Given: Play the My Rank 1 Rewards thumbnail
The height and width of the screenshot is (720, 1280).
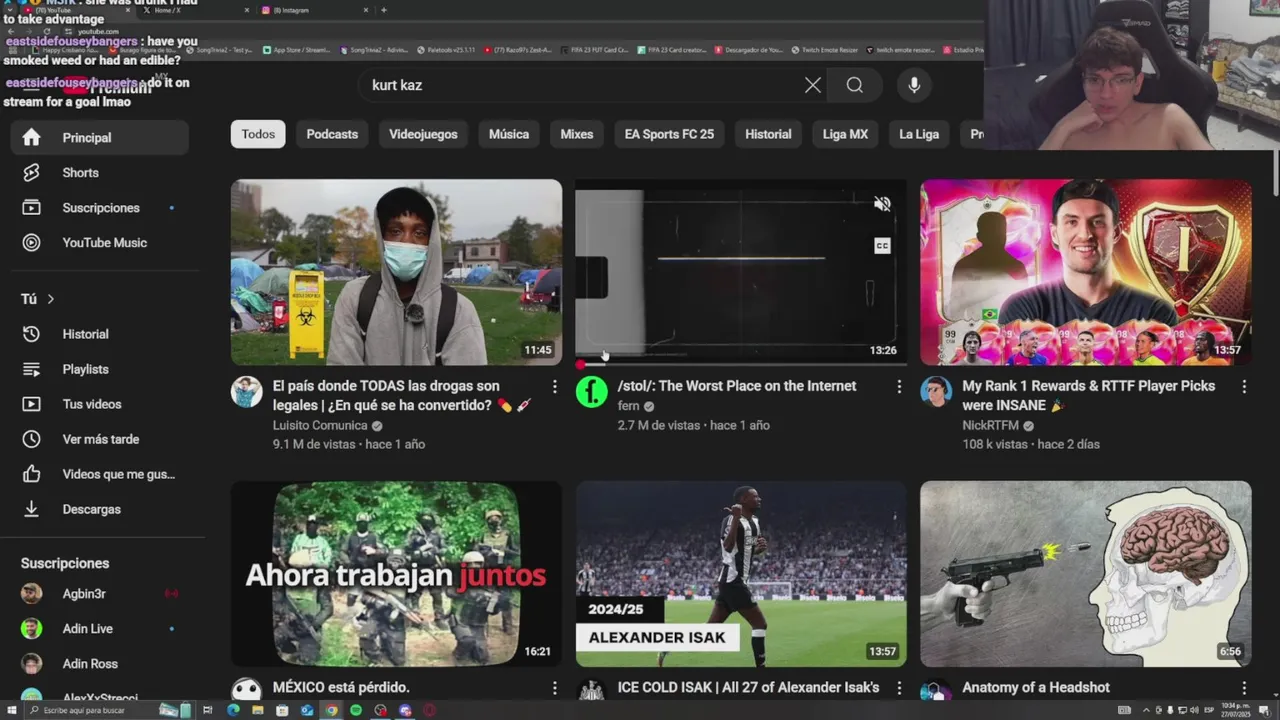Looking at the screenshot, I should point(1086,272).
